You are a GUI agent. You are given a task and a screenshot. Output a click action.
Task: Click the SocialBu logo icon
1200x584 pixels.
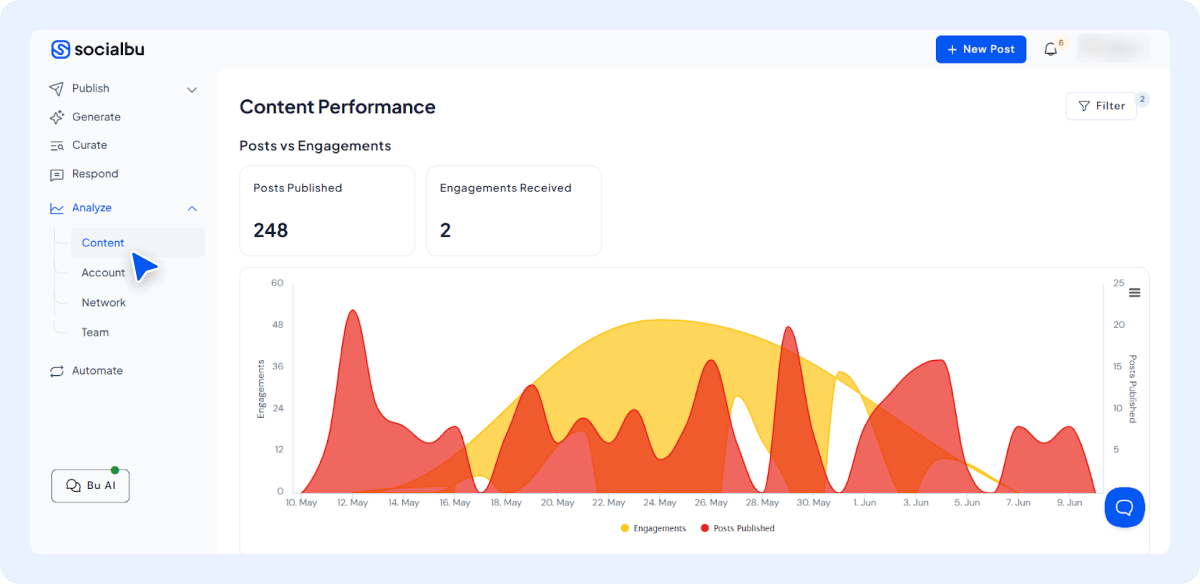(60, 49)
